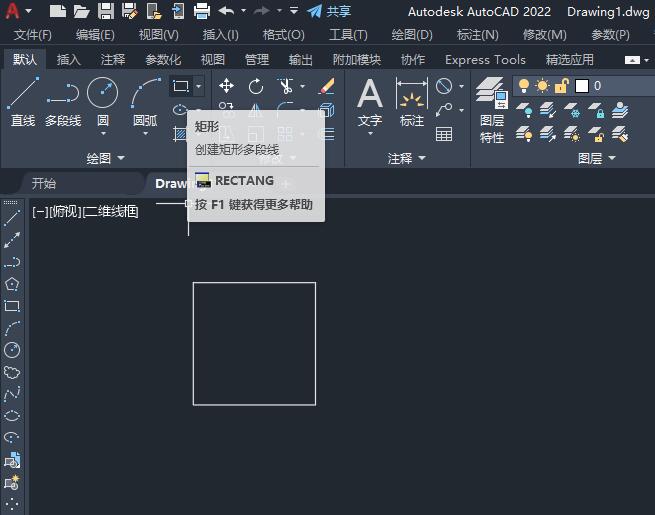655x515 pixels.
Task: Select the Polyline (多段线) ribbon tool
Action: coord(63,102)
